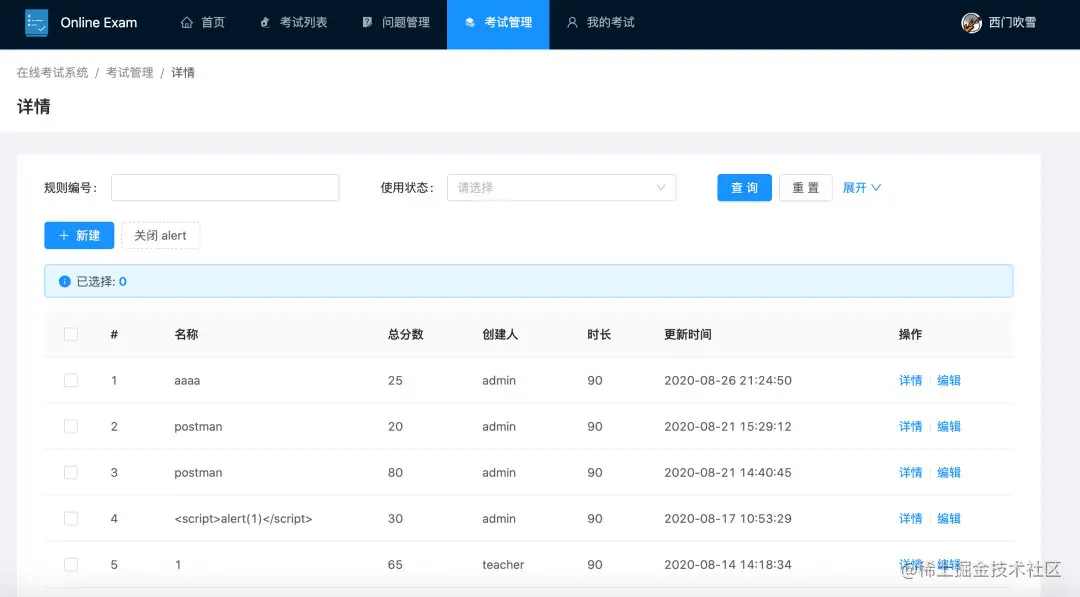Select the home icon beside 首页
Viewport: 1080px width, 597px height.
click(185, 22)
